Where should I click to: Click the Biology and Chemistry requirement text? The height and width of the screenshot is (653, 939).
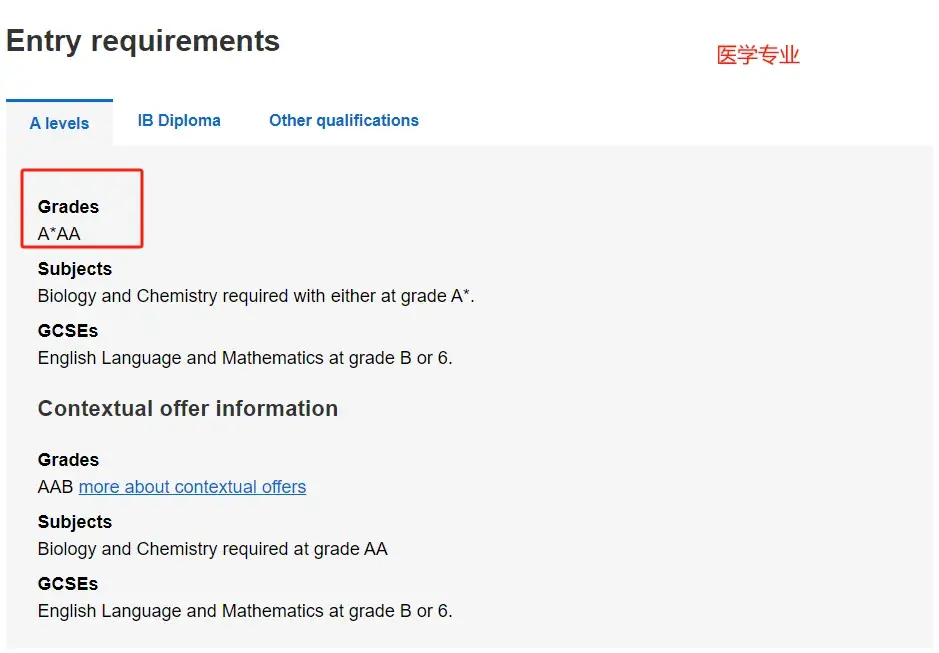pyautogui.click(x=244, y=296)
